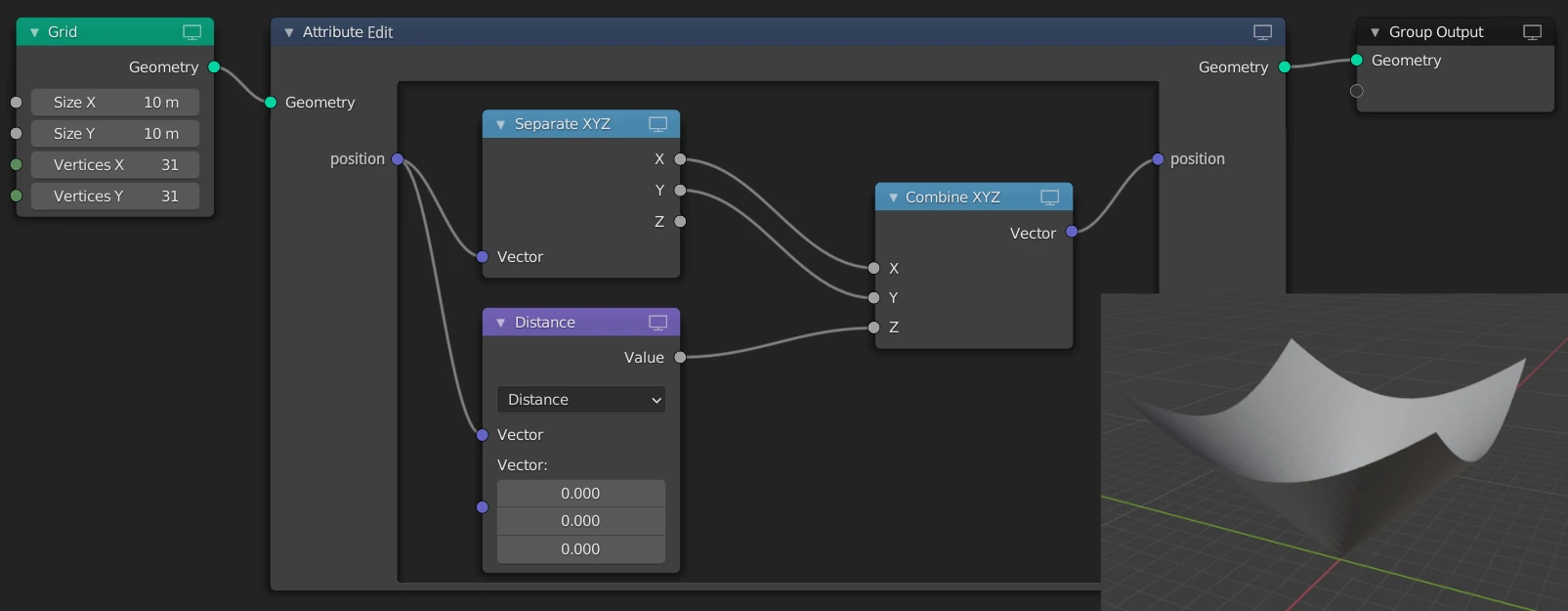Click the Vertices X field
The width and height of the screenshot is (1568, 611).
(115, 165)
